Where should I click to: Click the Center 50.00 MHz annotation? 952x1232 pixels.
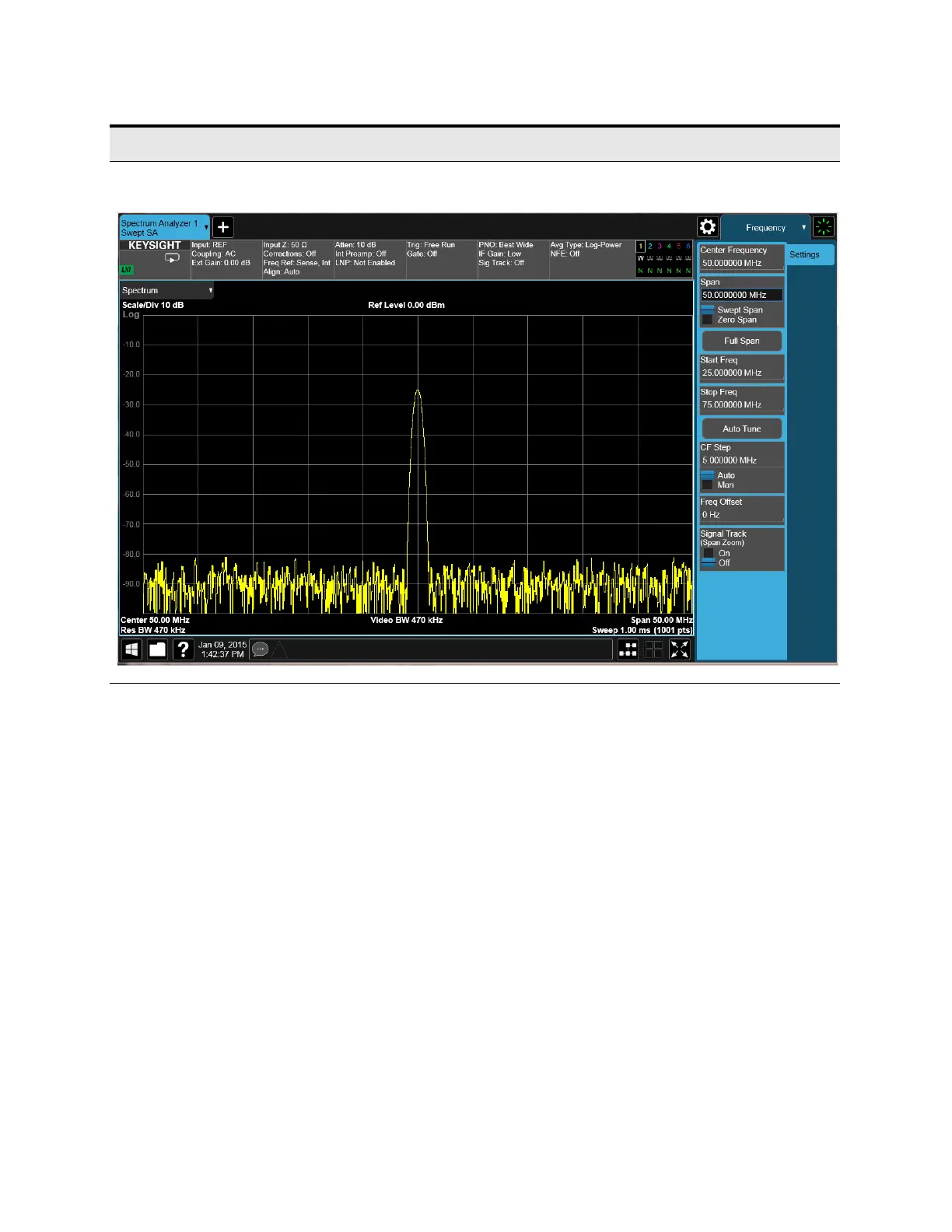155,620
